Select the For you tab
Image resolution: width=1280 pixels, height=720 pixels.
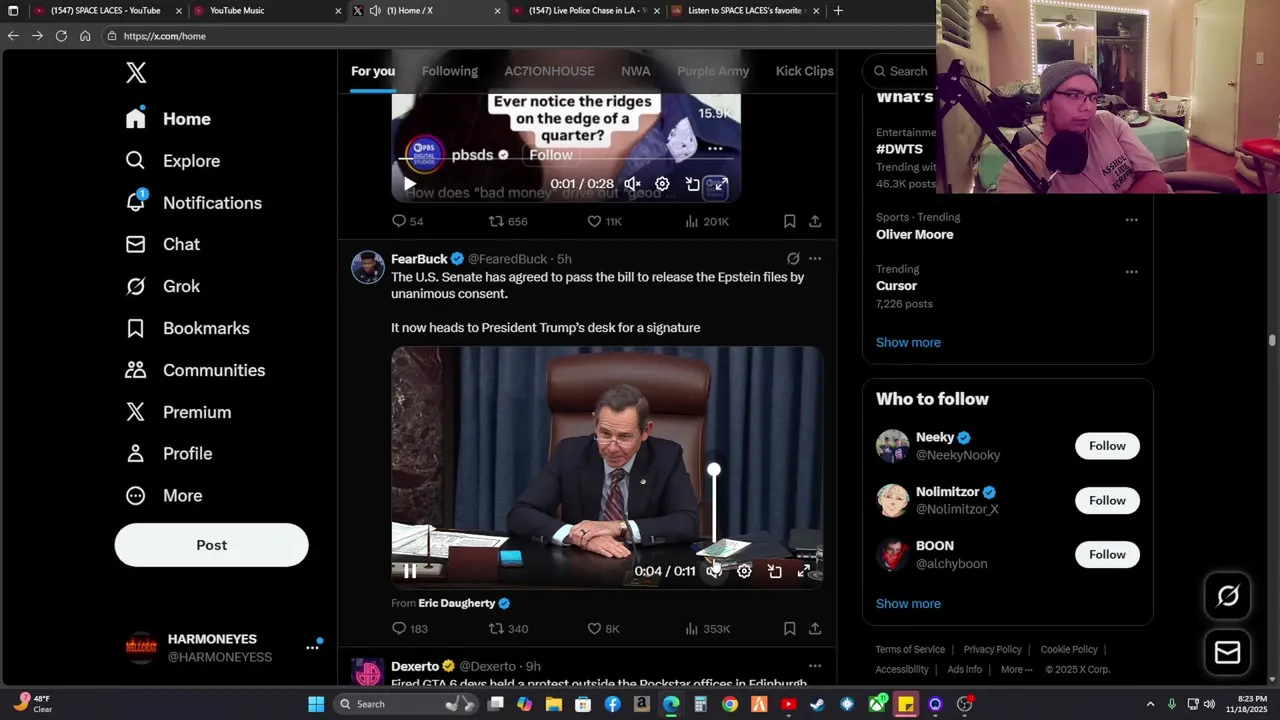[373, 71]
